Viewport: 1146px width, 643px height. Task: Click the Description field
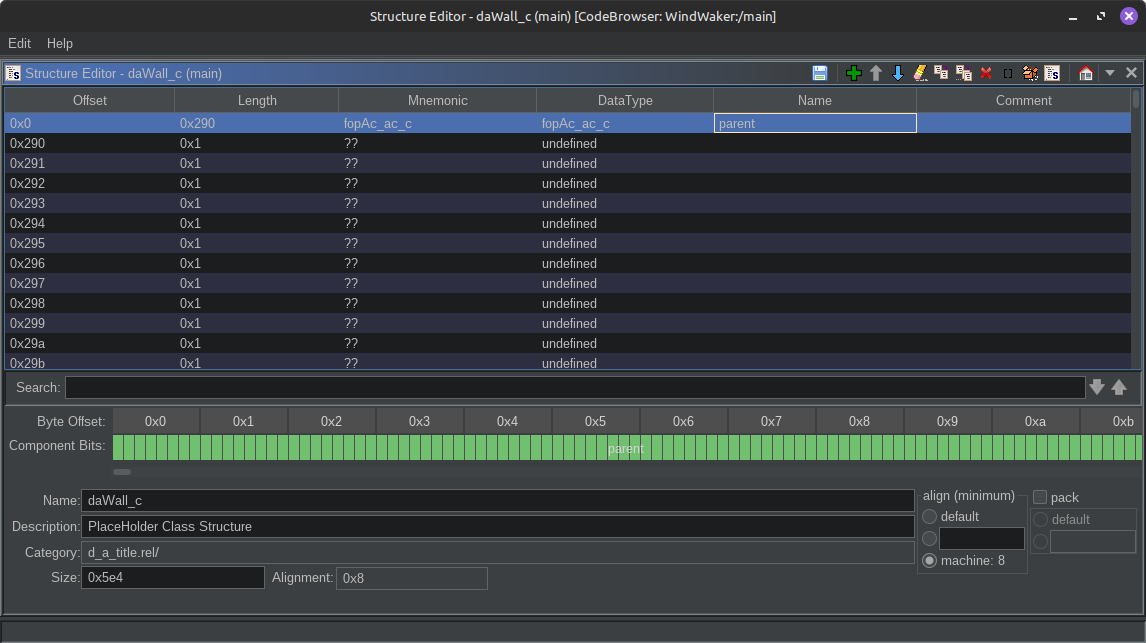click(x=497, y=527)
